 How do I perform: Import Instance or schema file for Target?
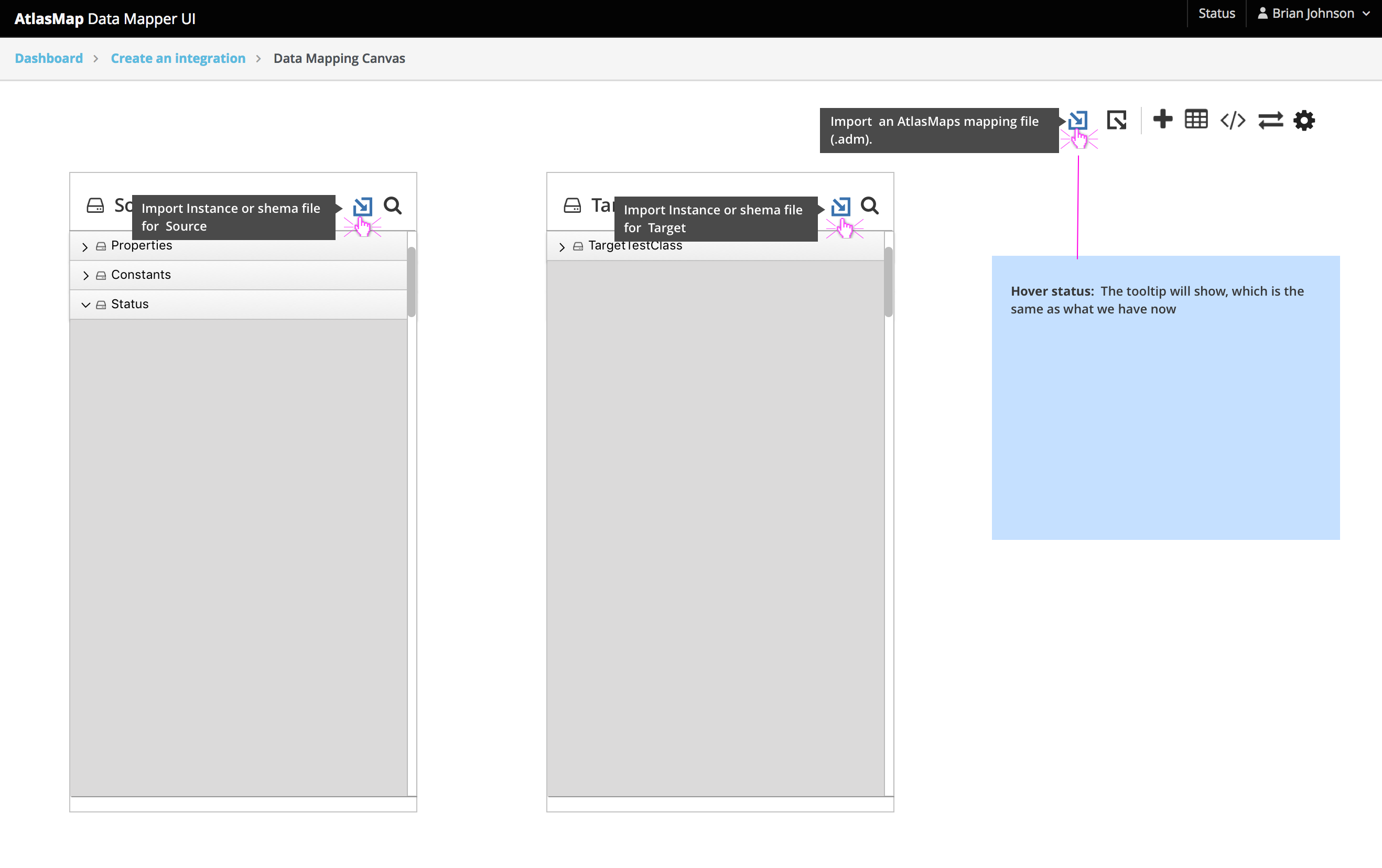tap(840, 207)
